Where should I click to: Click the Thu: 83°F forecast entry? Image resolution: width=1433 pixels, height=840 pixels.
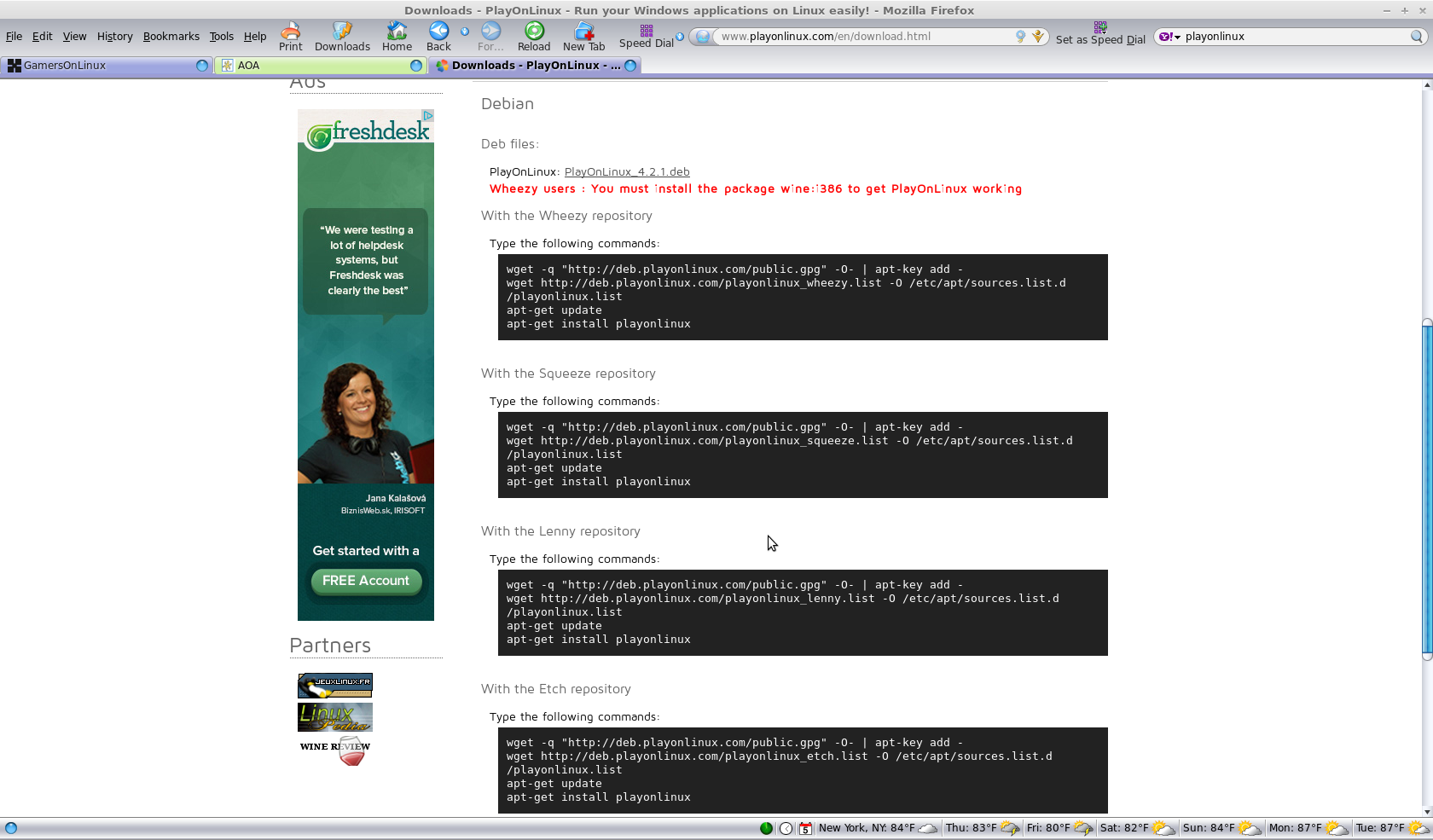pos(982,828)
